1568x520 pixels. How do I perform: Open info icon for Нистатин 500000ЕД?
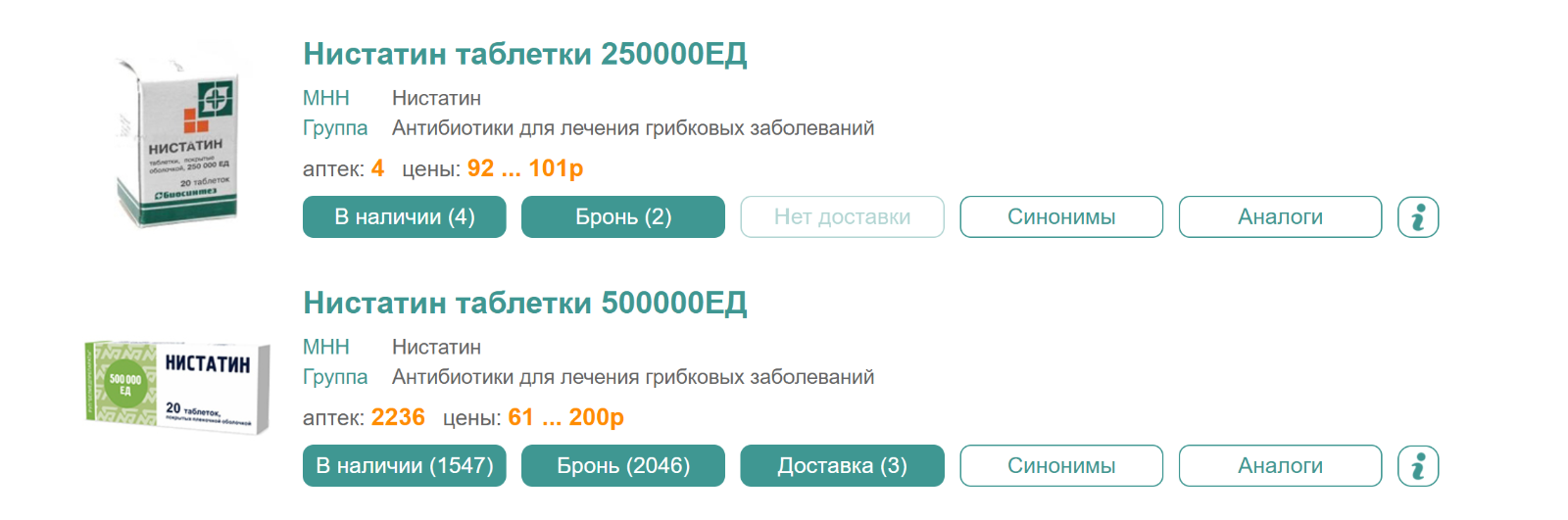coord(1418,465)
